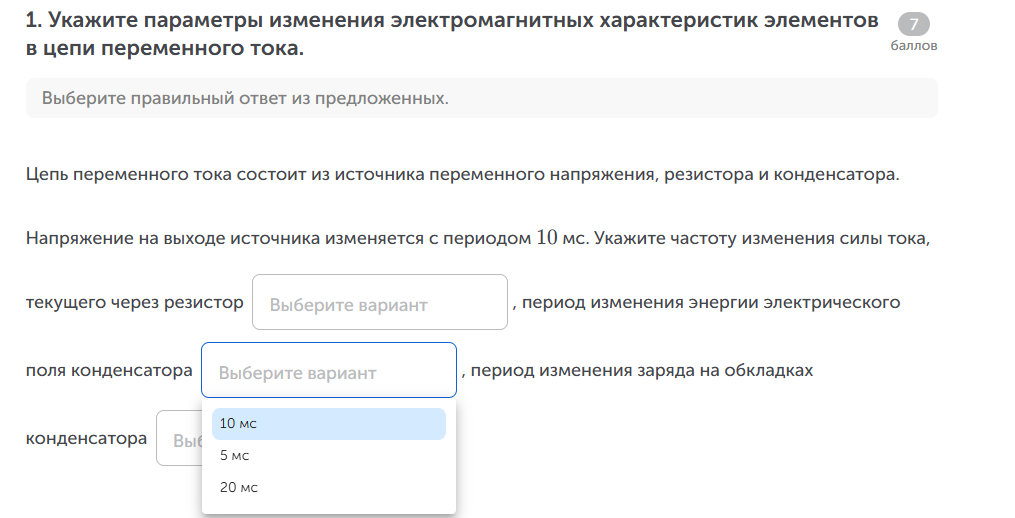
Task: Click the phrase "Укажите частоту изменения силы тока"
Action: [x=762, y=239]
